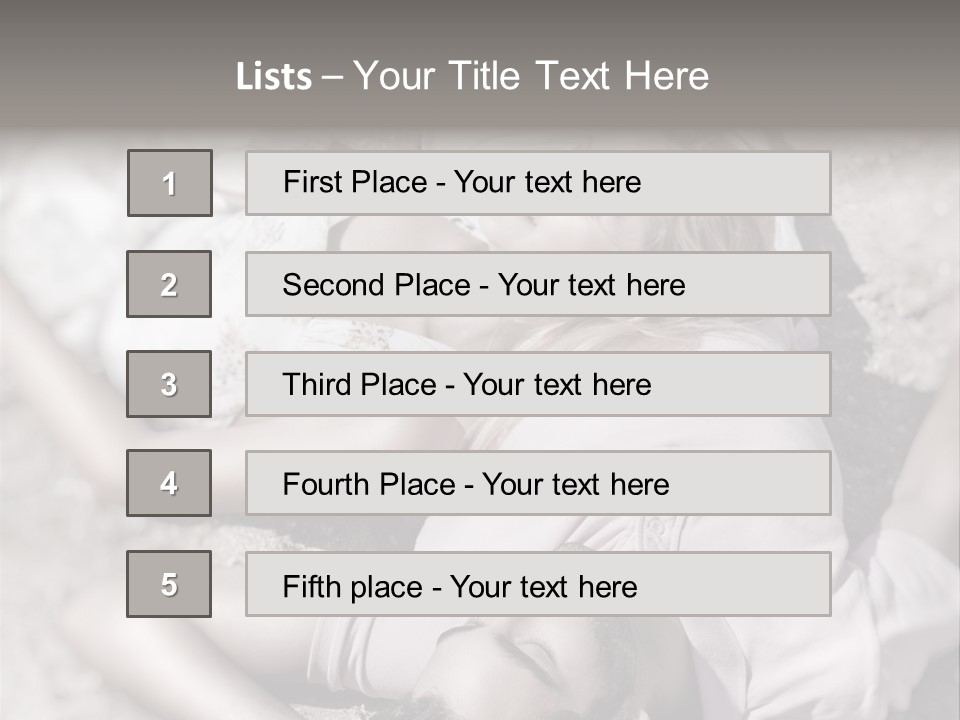The width and height of the screenshot is (960, 720).
Task: Click 'Your Title Text Here' in heading
Action: (531, 76)
